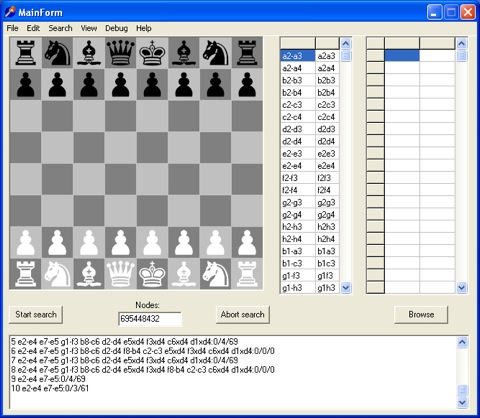Select the g1-f3 move row
The image size is (480, 418).
[310, 276]
